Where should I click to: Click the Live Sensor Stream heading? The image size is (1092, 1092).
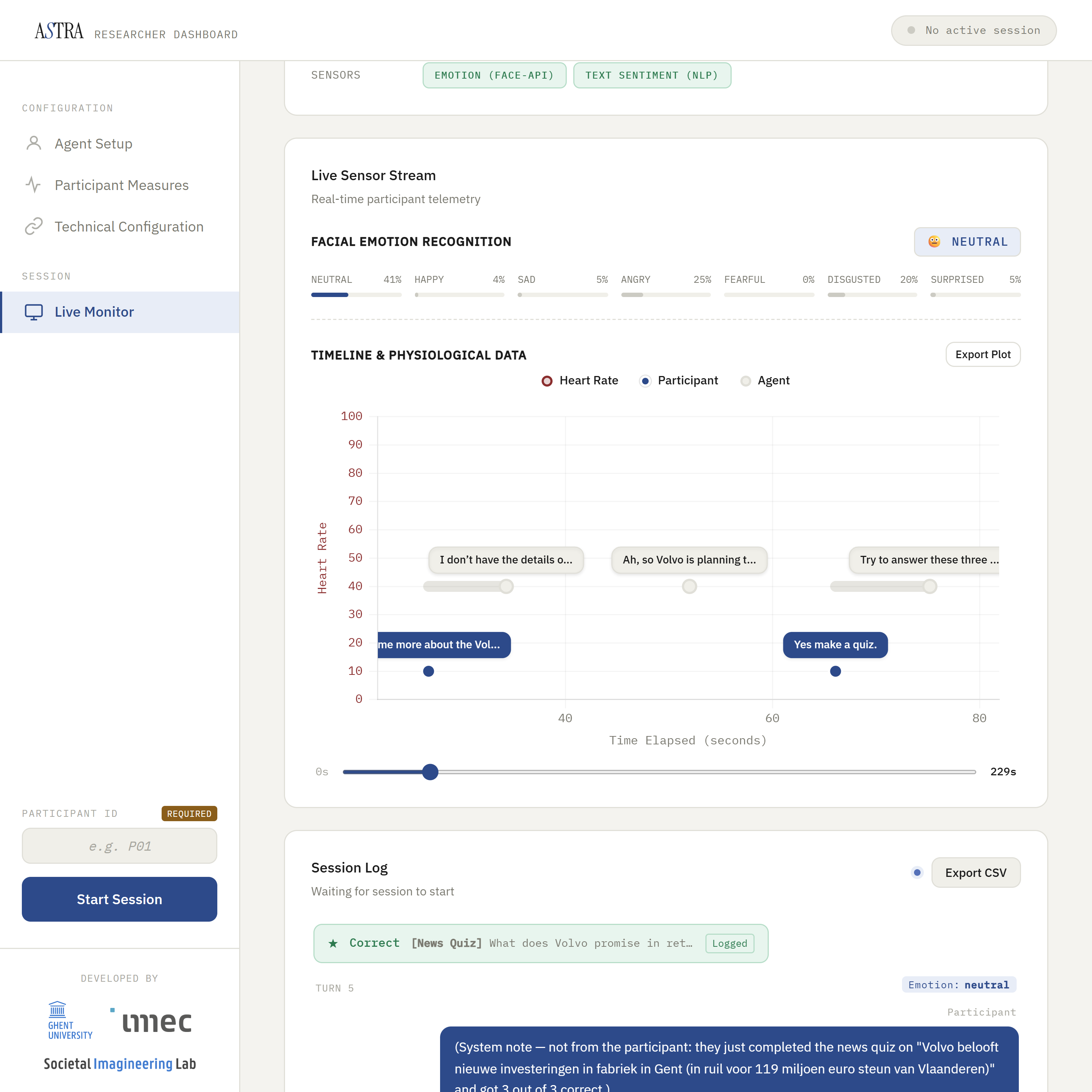tap(373, 175)
